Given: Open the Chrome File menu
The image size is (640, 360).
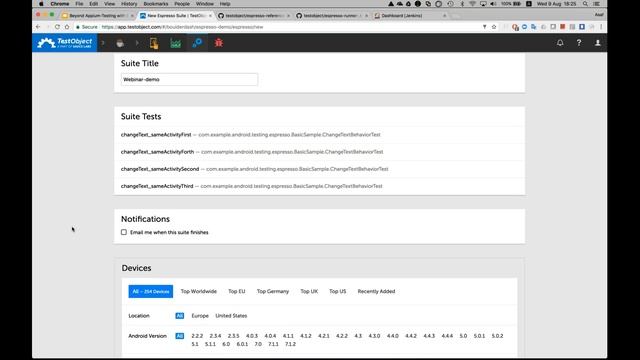Looking at the screenshot, I should tap(79, 4).
